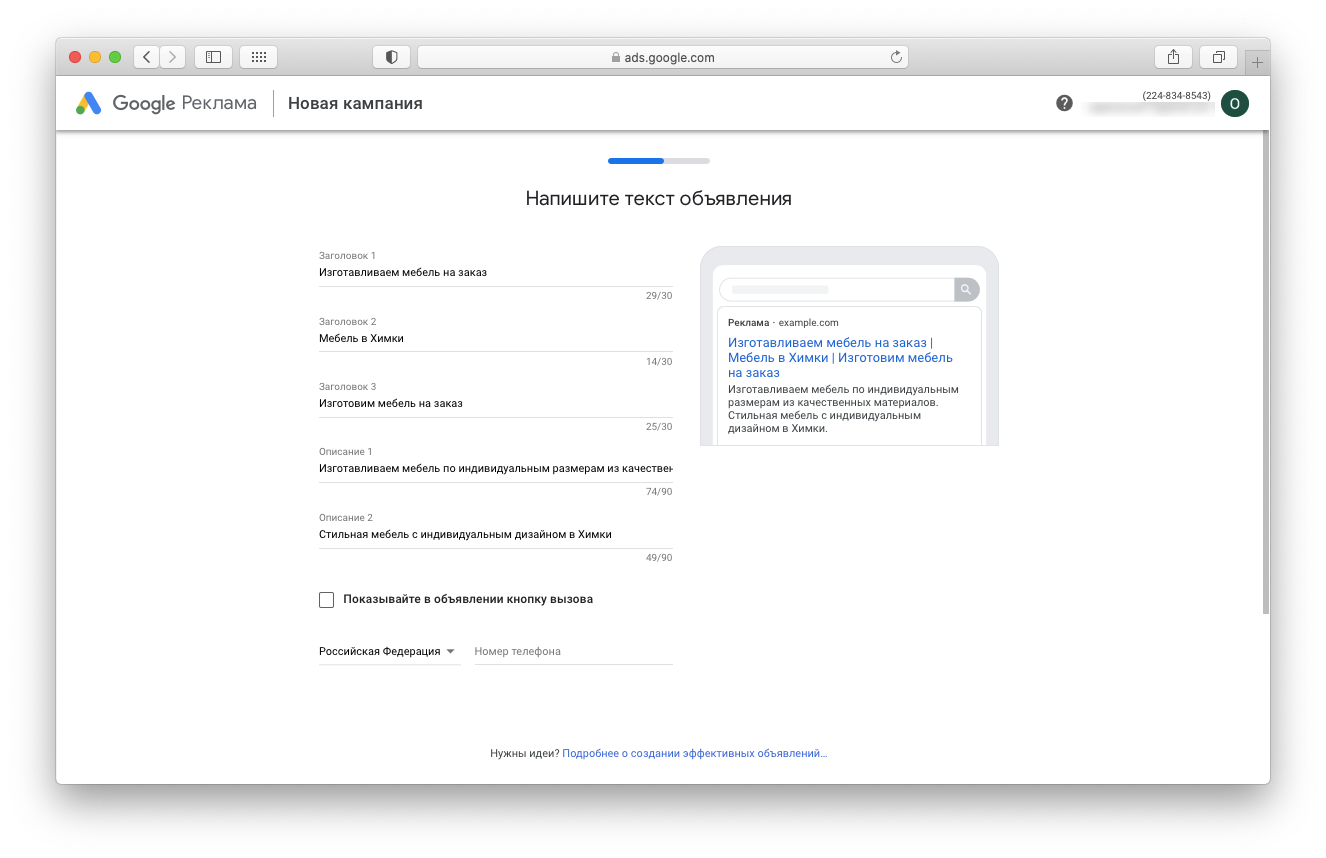The width and height of the screenshot is (1326, 858).
Task: Click the label "Показывайте в объявлении кнопку вызова"
Action: coord(468,600)
